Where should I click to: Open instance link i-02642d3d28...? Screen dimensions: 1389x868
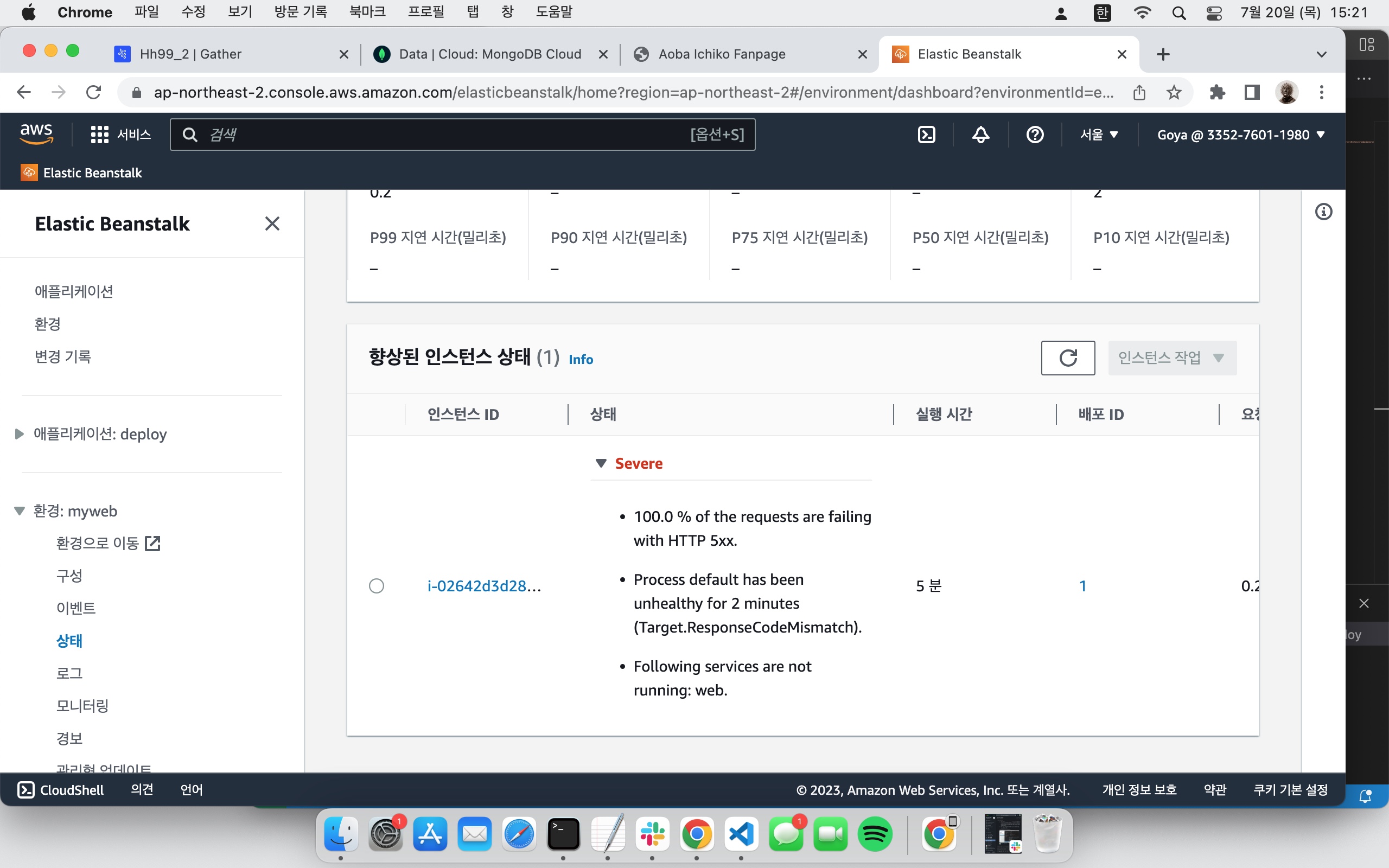click(484, 585)
